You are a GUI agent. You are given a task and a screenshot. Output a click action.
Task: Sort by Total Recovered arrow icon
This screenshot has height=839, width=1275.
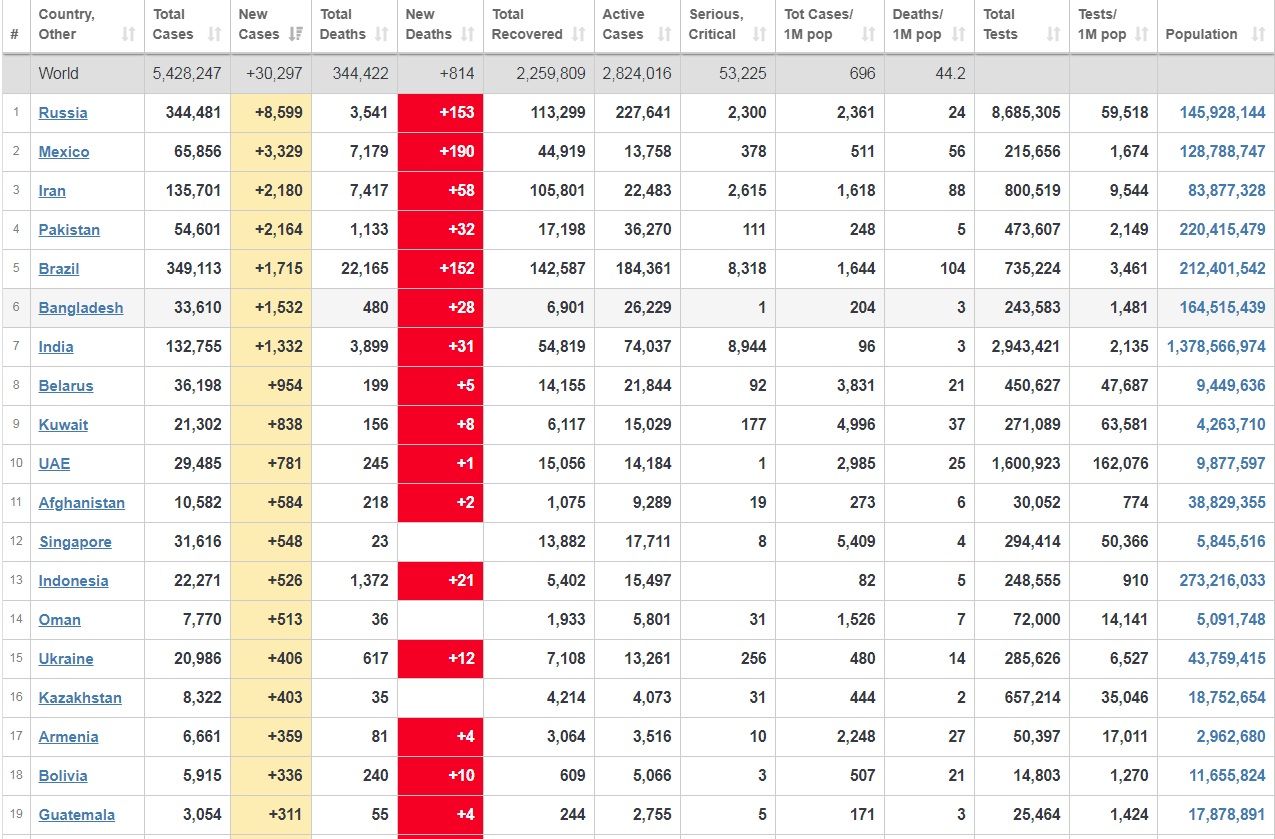[x=578, y=34]
